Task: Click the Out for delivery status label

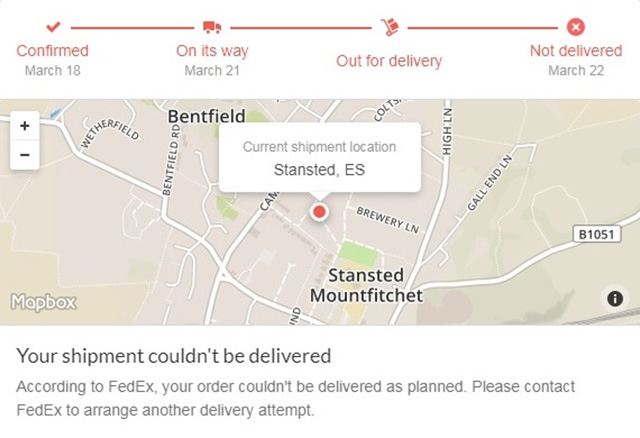Action: (389, 60)
